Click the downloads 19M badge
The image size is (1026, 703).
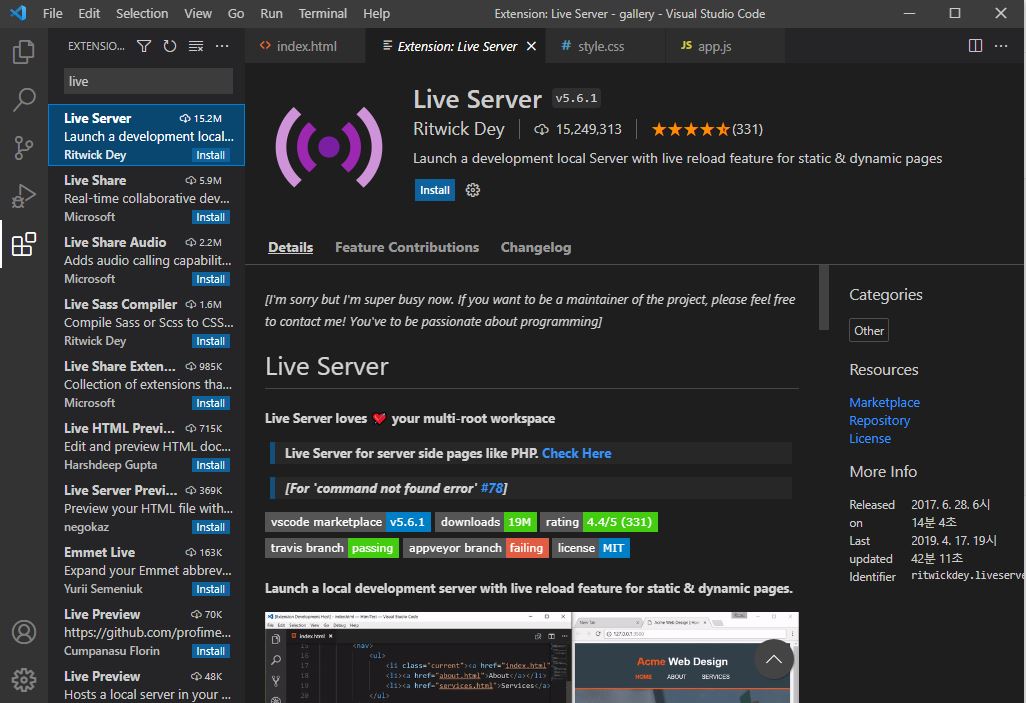(486, 522)
